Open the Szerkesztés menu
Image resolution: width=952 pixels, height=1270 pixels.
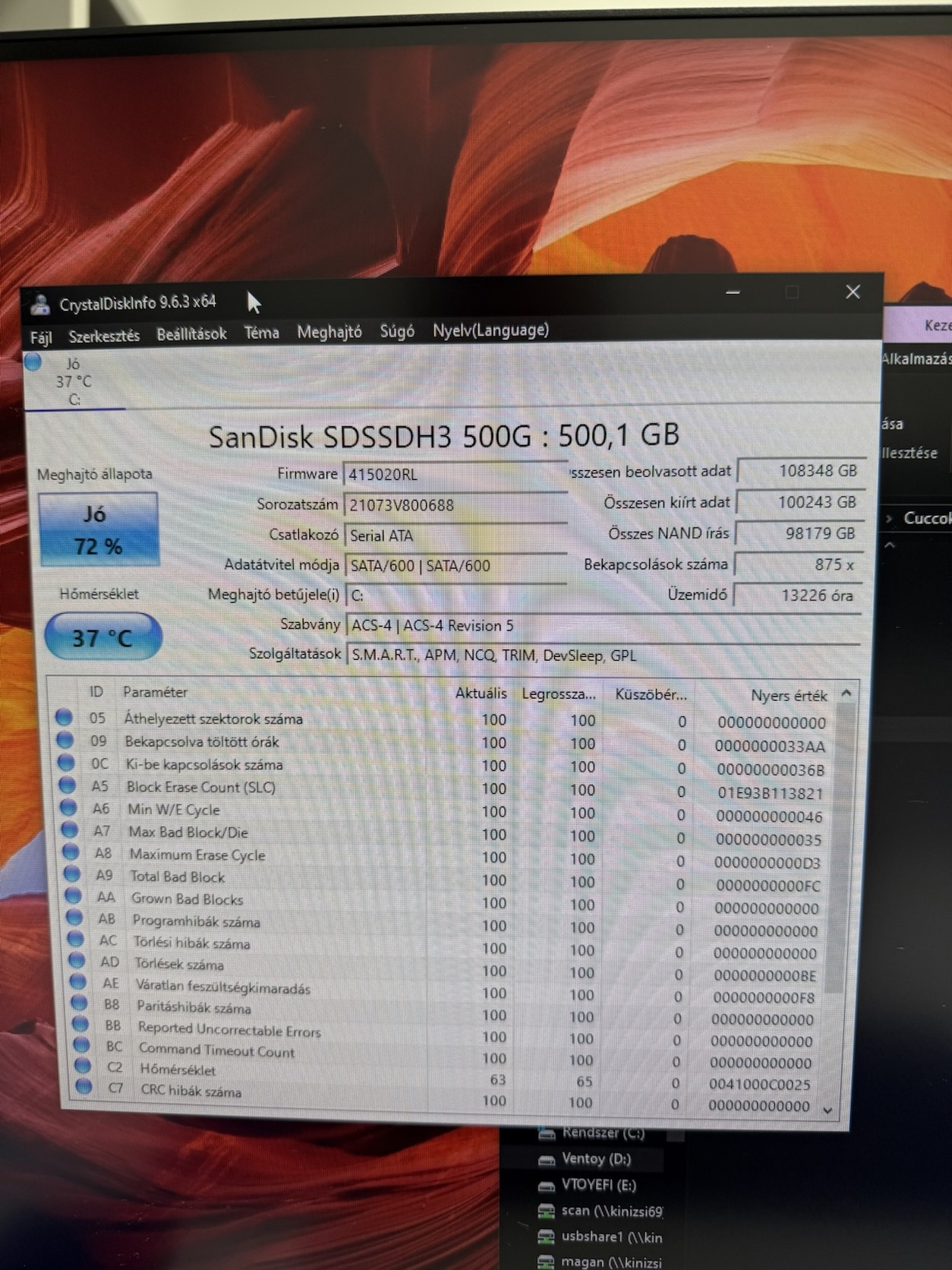click(x=104, y=336)
